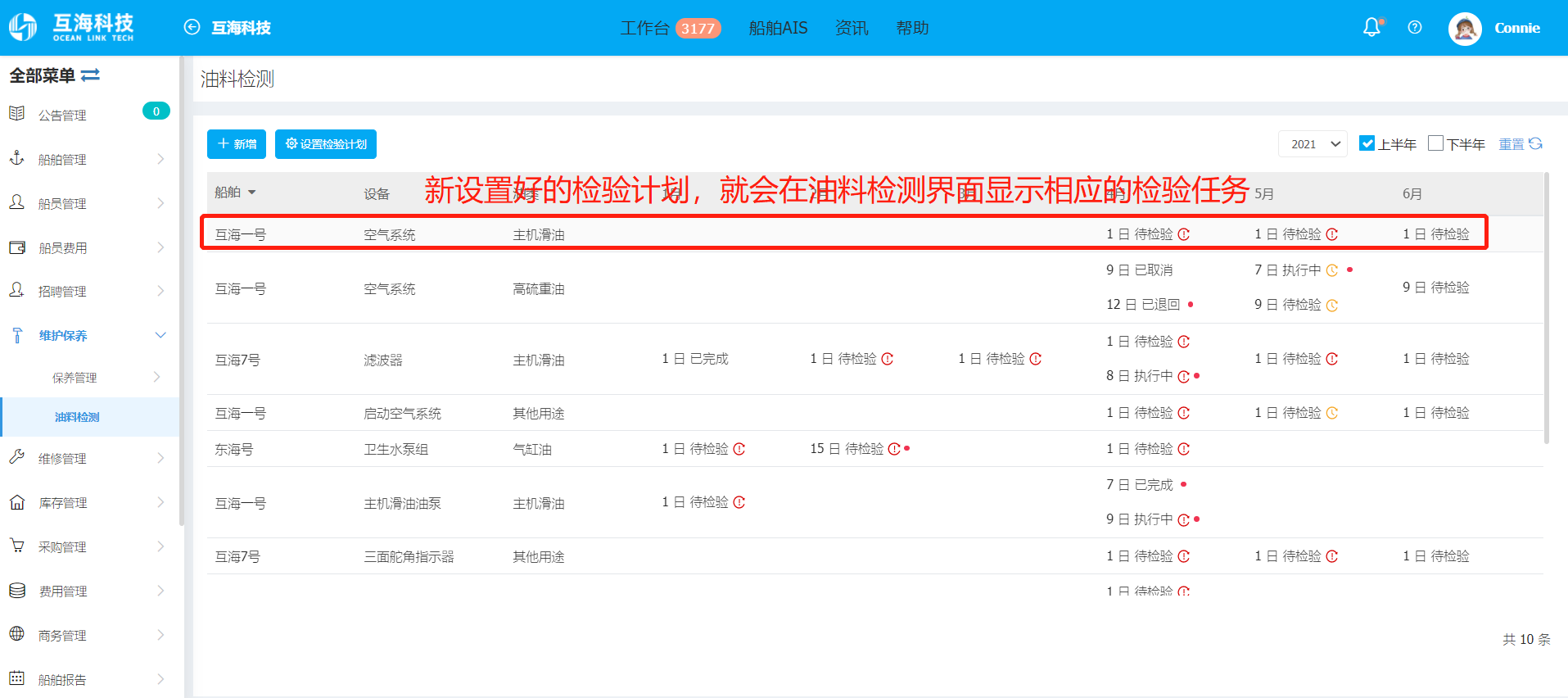Expand the 船舶报告 menu chevron
The image size is (1568, 698).
click(160, 678)
